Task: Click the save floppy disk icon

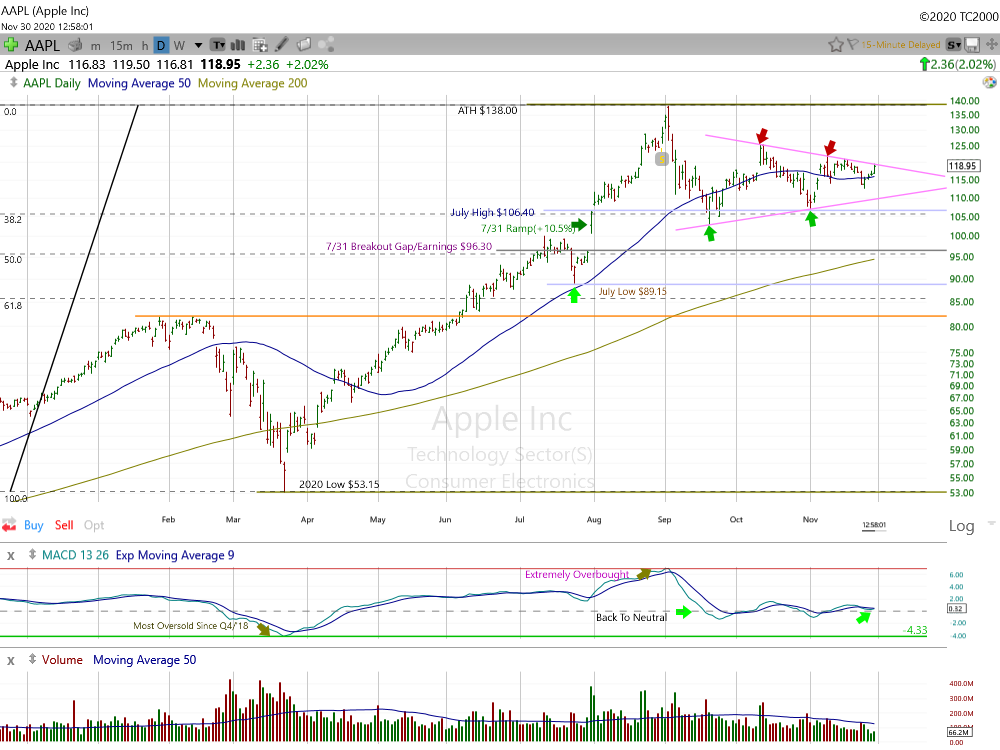Action: pyautogui.click(x=973, y=45)
